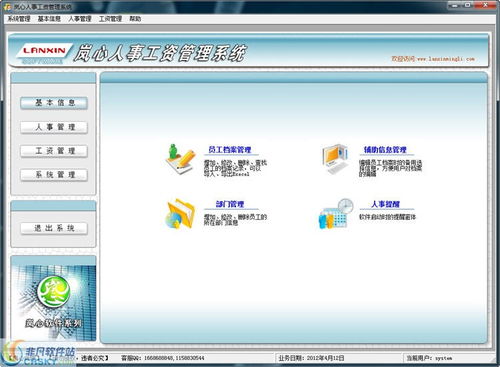The width and height of the screenshot is (500, 367).
Task: Select the 工资管理 sidebar button
Action: (x=54, y=151)
